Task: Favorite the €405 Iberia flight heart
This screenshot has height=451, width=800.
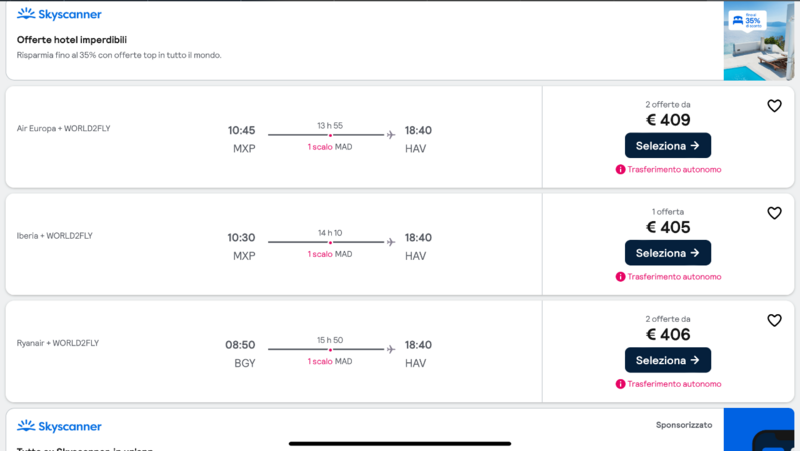Action: tap(774, 213)
